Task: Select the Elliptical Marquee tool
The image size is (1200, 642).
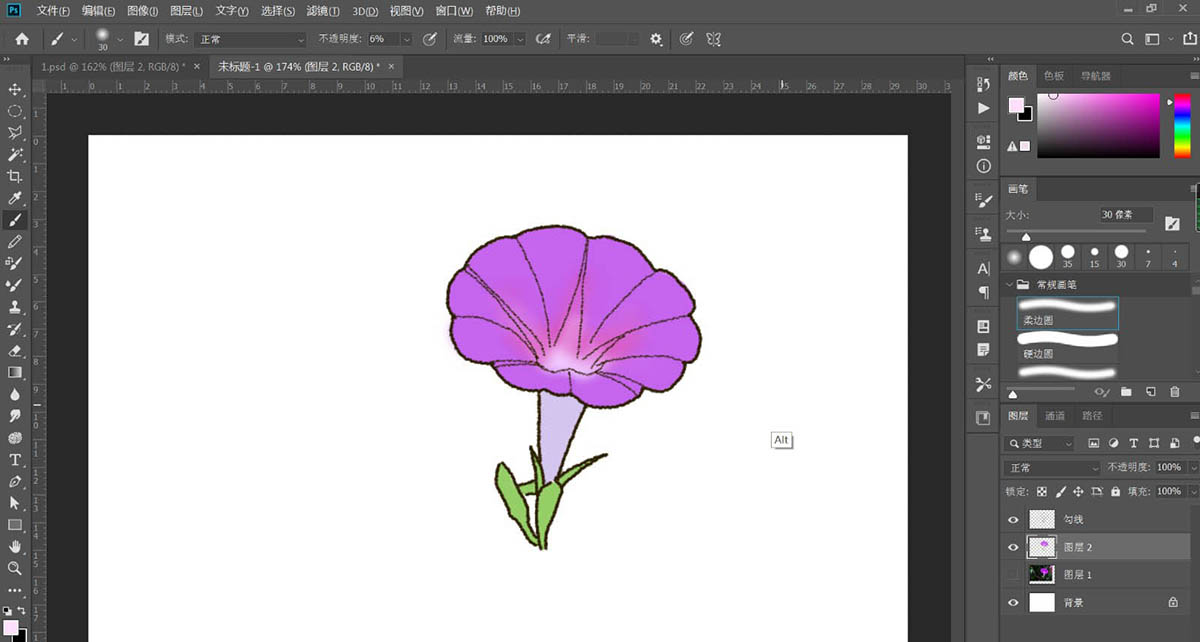Action: click(15, 111)
